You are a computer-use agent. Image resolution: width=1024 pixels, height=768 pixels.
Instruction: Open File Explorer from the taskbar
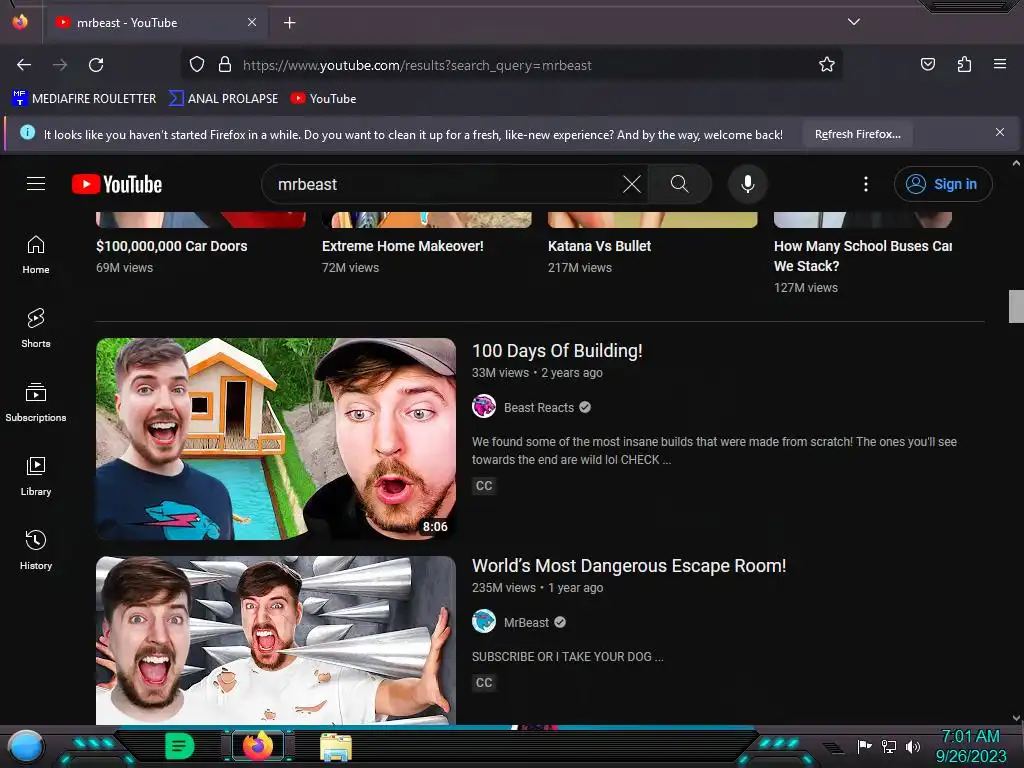click(x=336, y=746)
